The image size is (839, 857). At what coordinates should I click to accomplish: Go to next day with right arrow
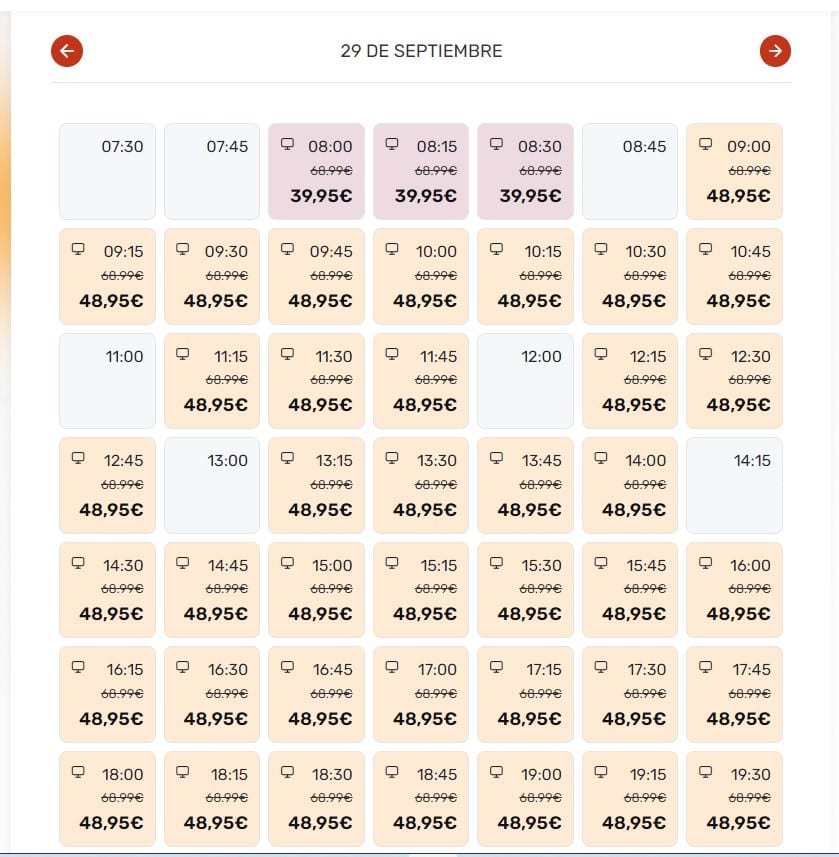(775, 51)
